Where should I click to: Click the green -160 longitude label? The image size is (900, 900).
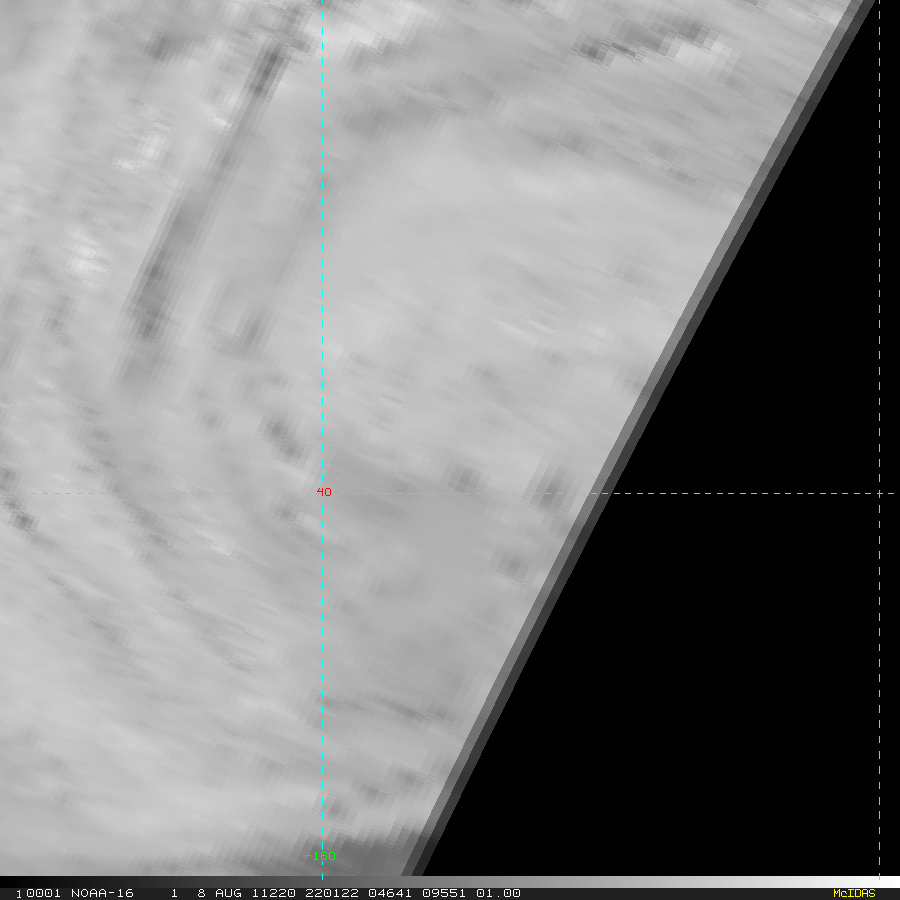pyautogui.click(x=320, y=856)
